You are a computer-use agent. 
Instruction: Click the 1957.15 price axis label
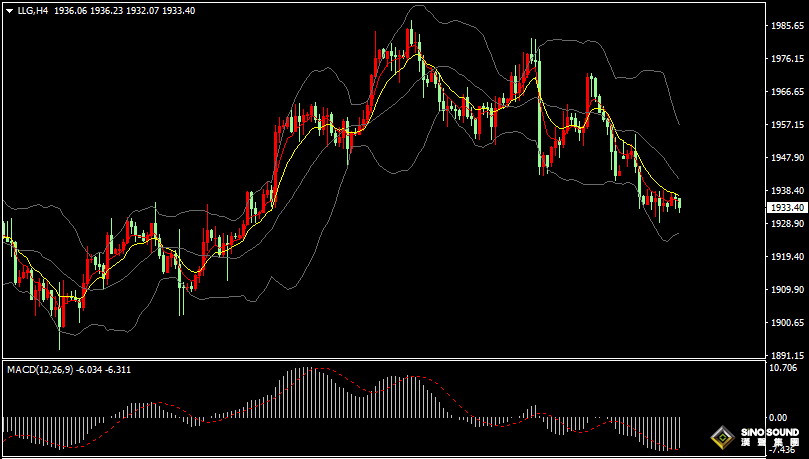click(x=787, y=125)
